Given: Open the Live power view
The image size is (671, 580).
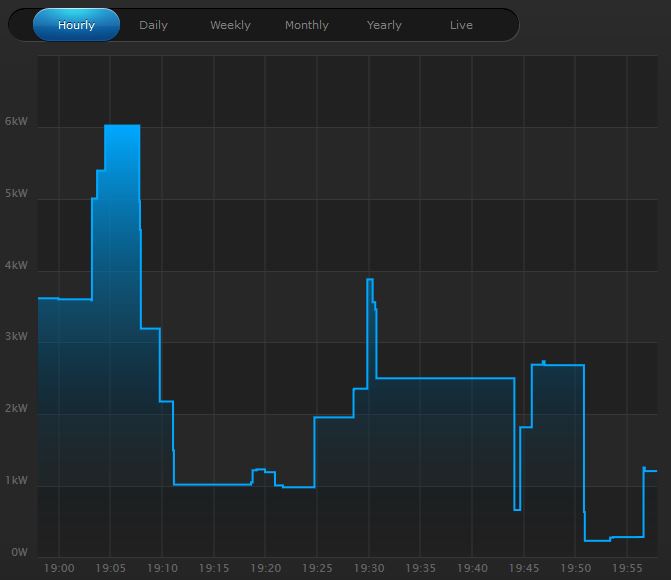Looking at the screenshot, I should click(x=461, y=25).
